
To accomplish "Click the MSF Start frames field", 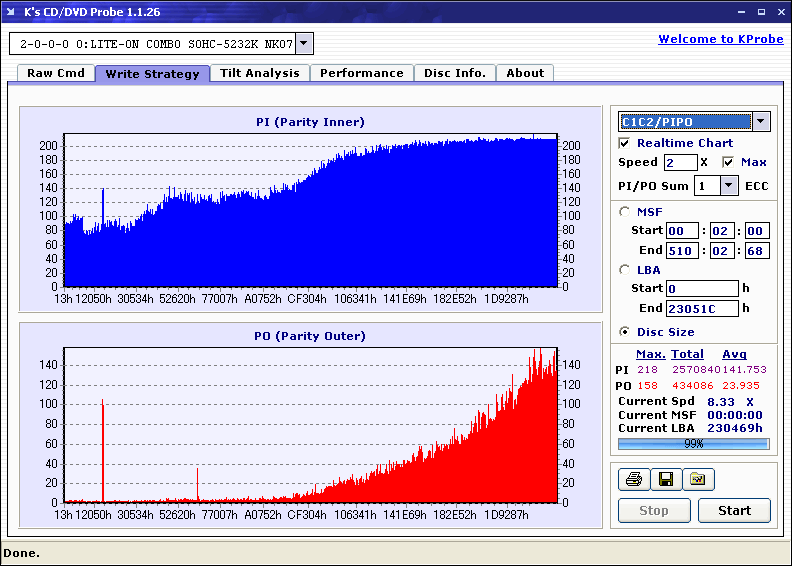I will click(x=757, y=231).
